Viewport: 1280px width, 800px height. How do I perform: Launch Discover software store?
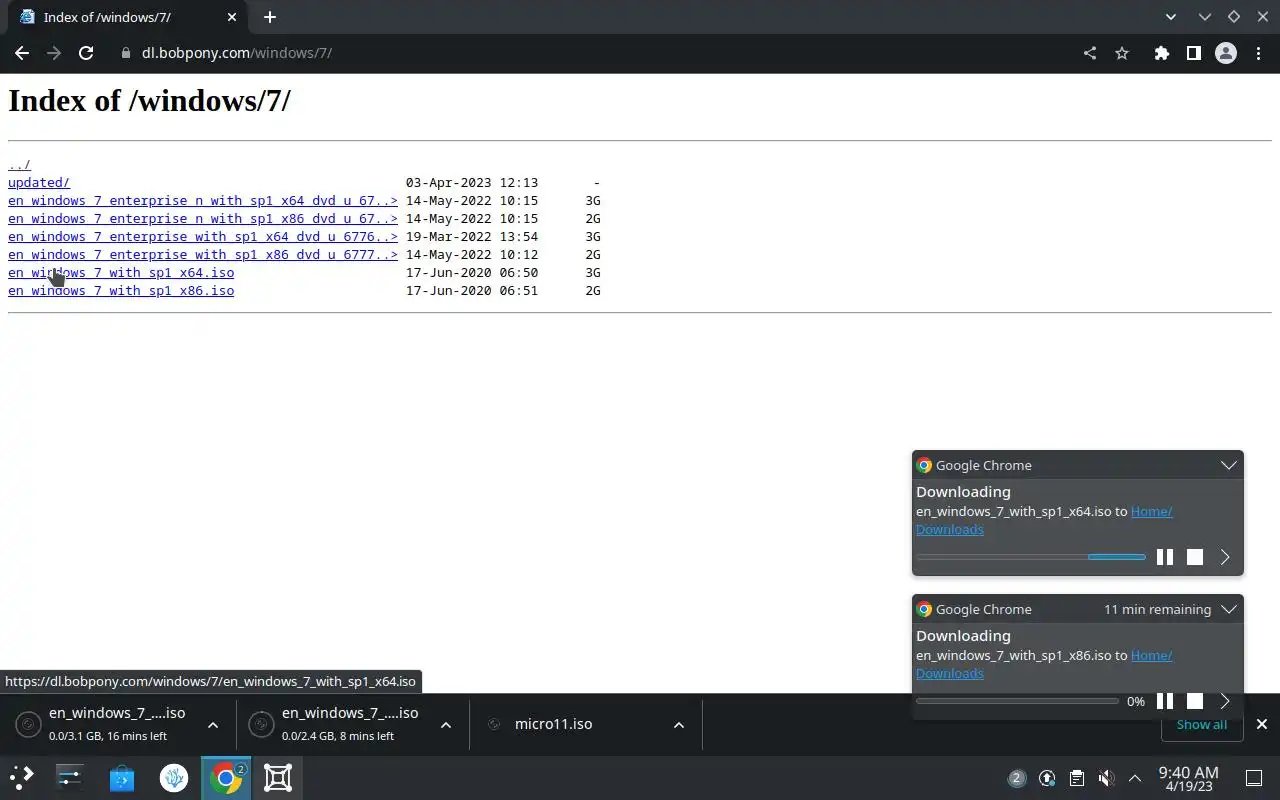tap(122, 777)
